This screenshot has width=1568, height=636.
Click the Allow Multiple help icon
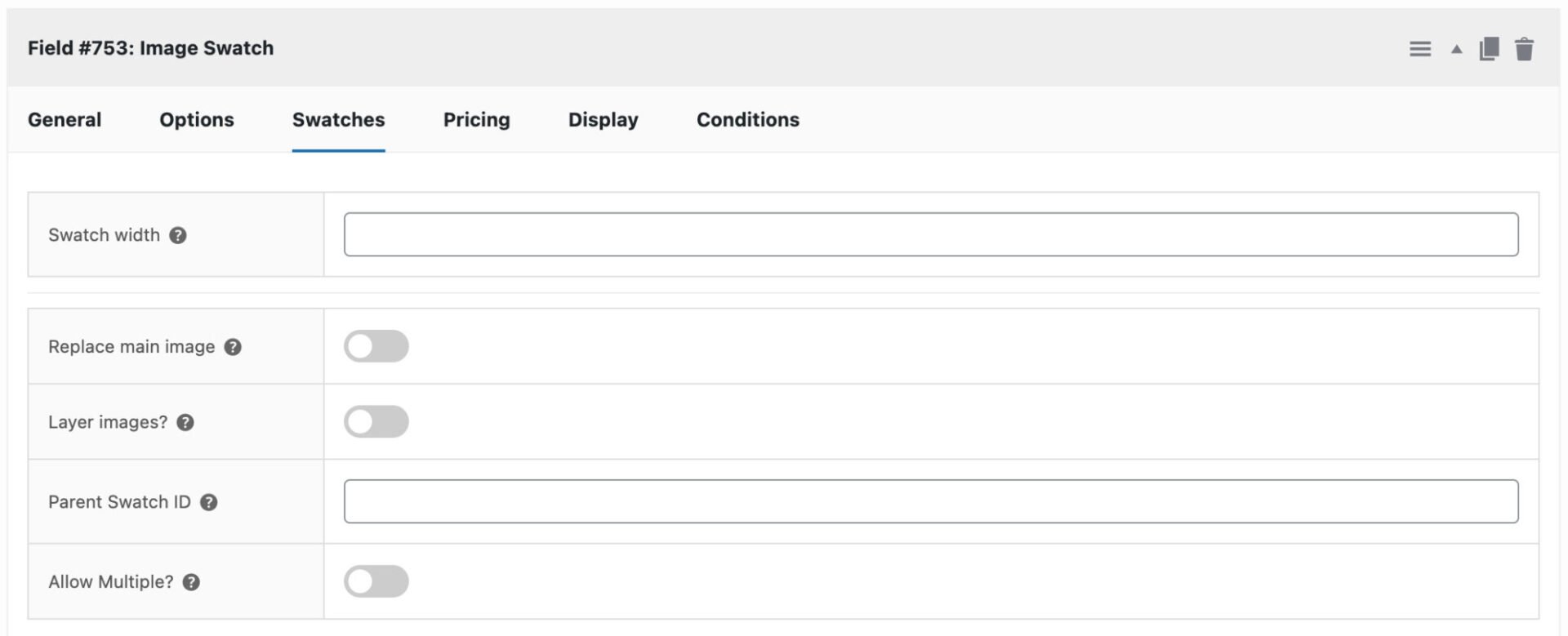pos(191,582)
